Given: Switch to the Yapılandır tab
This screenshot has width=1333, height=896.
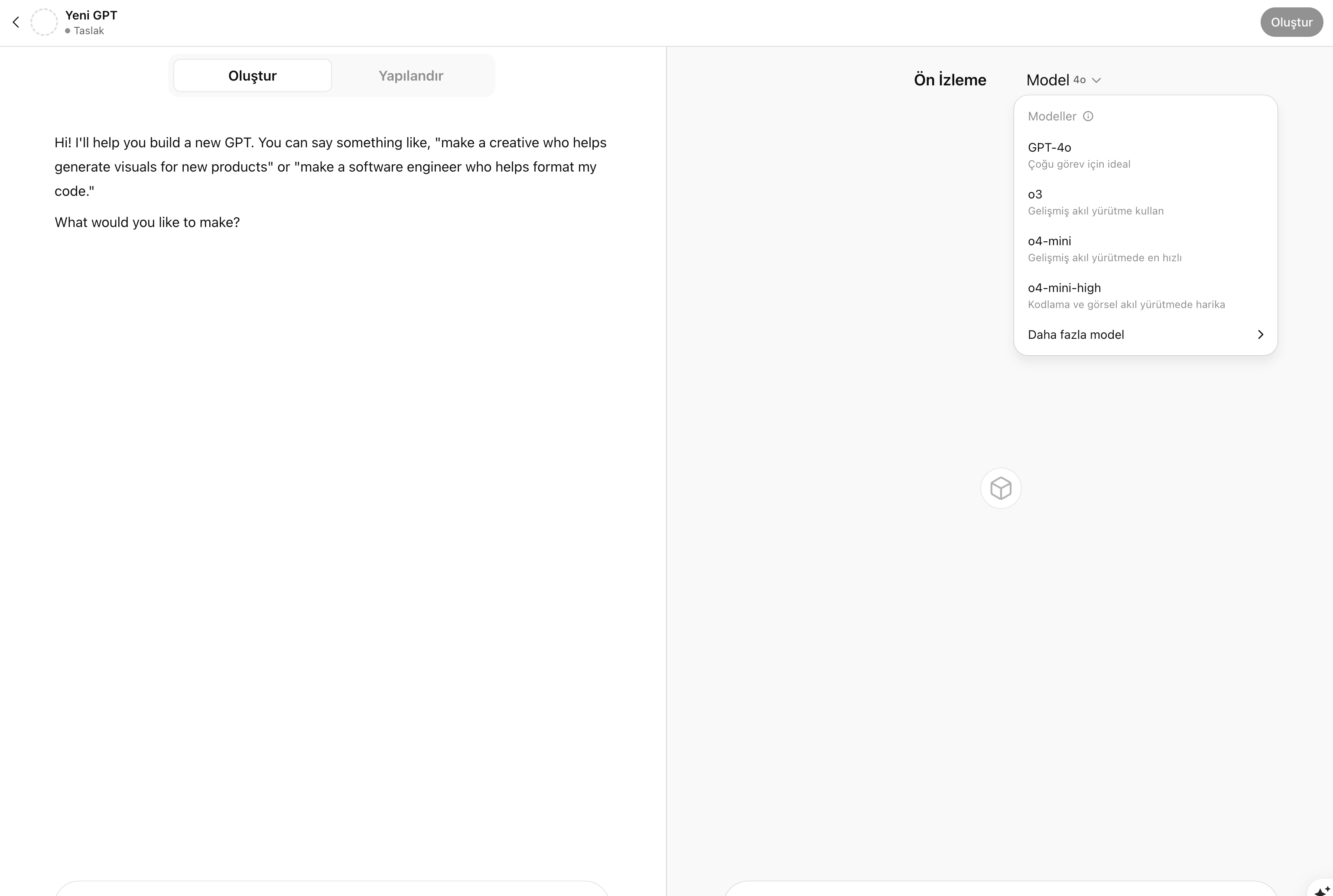Looking at the screenshot, I should (x=411, y=75).
